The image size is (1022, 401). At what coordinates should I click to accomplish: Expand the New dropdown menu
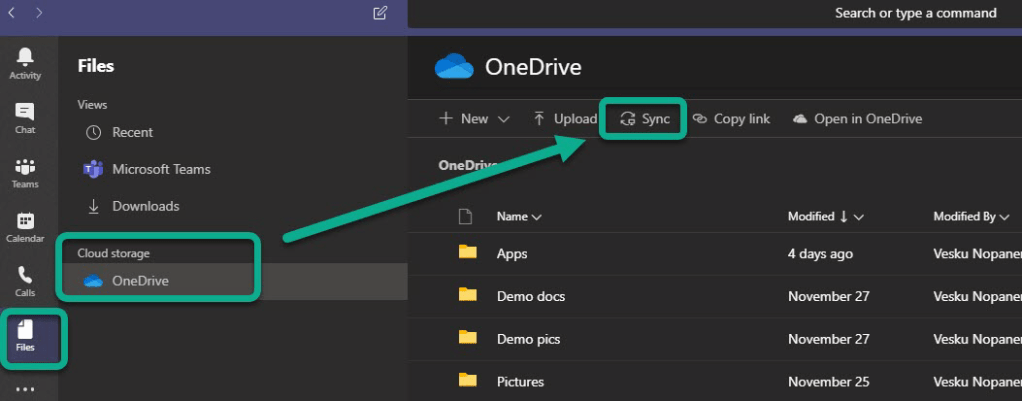coord(475,119)
